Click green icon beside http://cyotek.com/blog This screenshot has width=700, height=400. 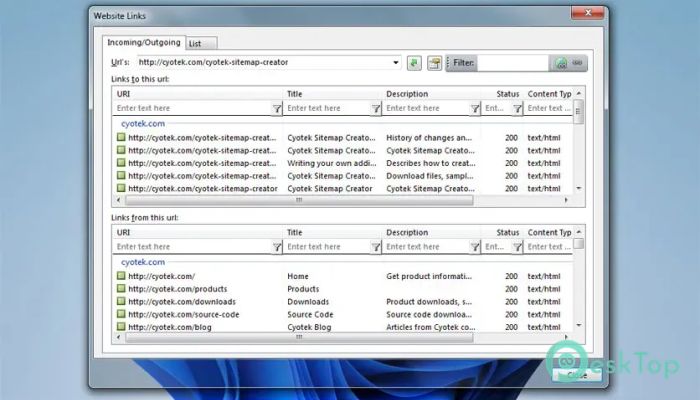pos(121,327)
